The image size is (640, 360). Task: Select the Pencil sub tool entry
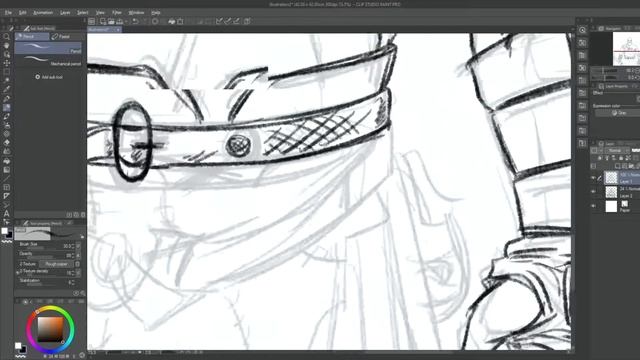[48, 48]
